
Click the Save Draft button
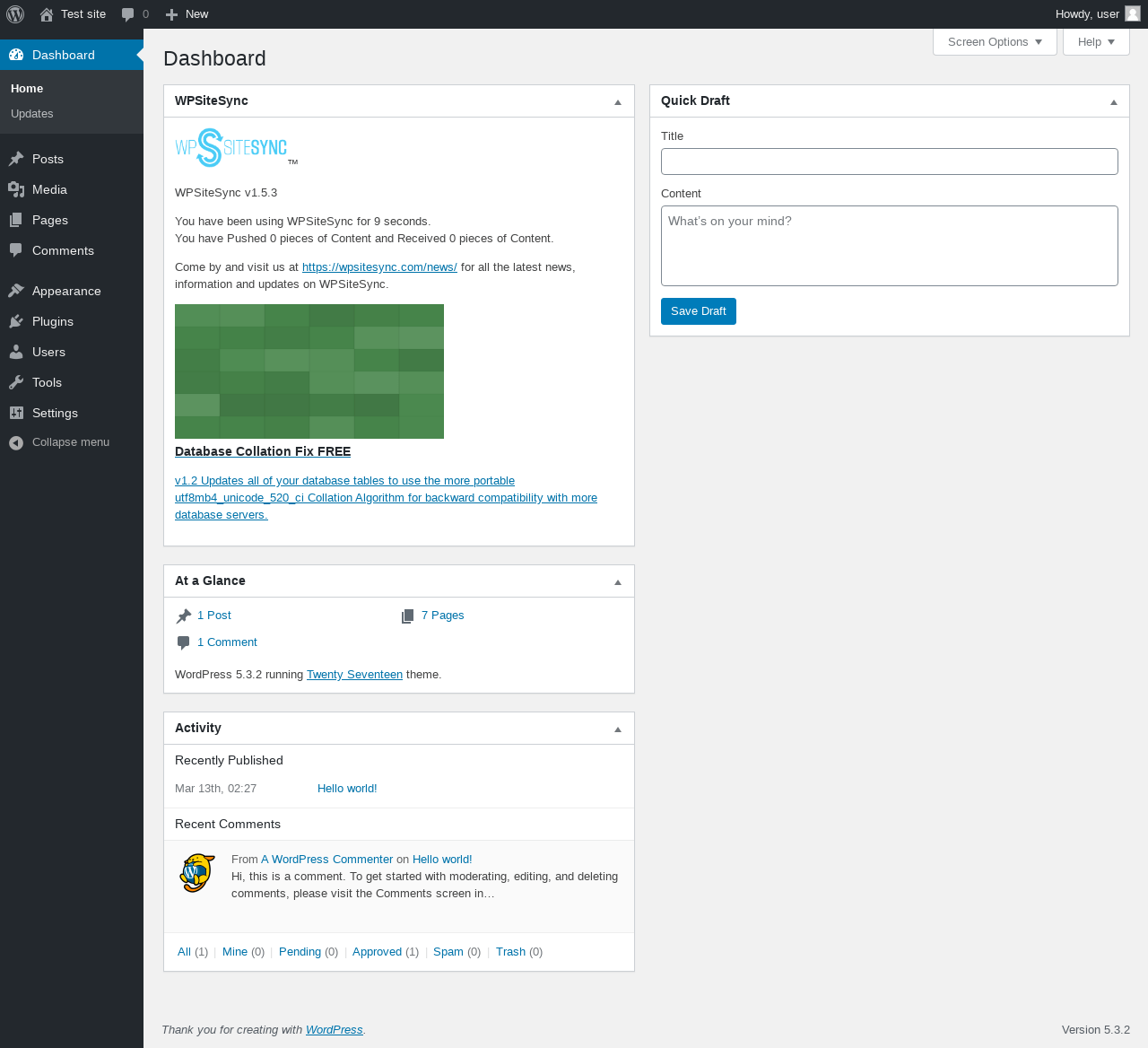coord(699,311)
